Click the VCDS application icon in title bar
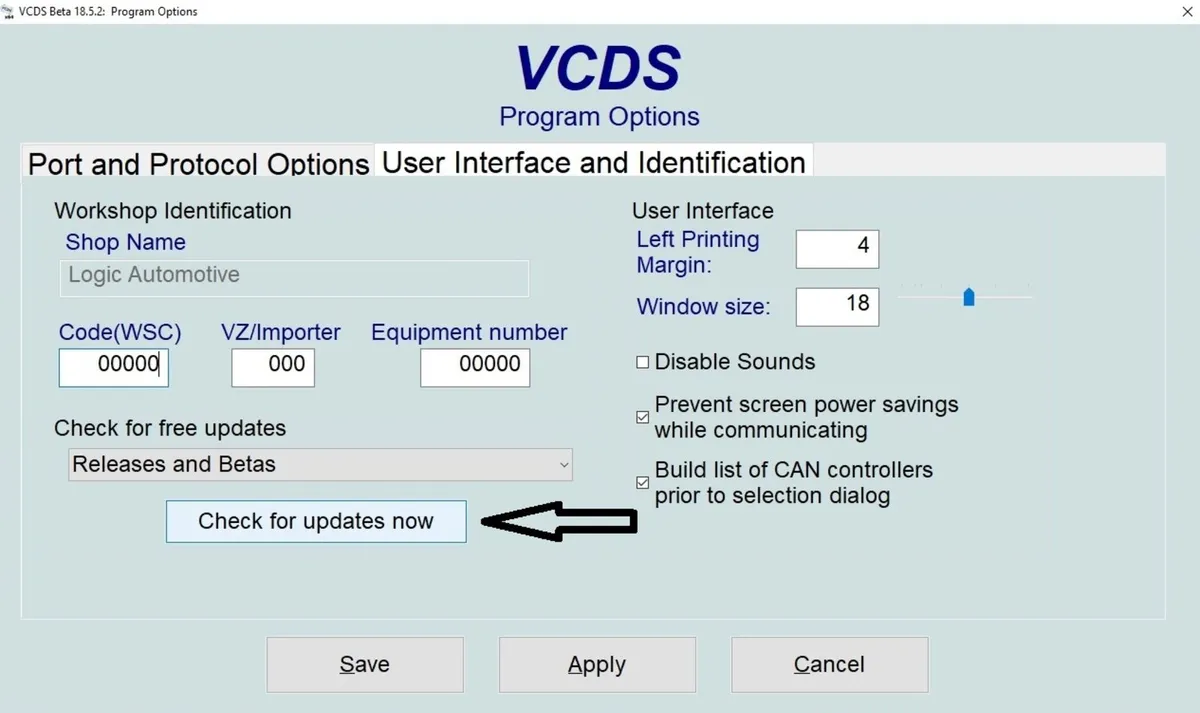The image size is (1200, 713). (8, 11)
